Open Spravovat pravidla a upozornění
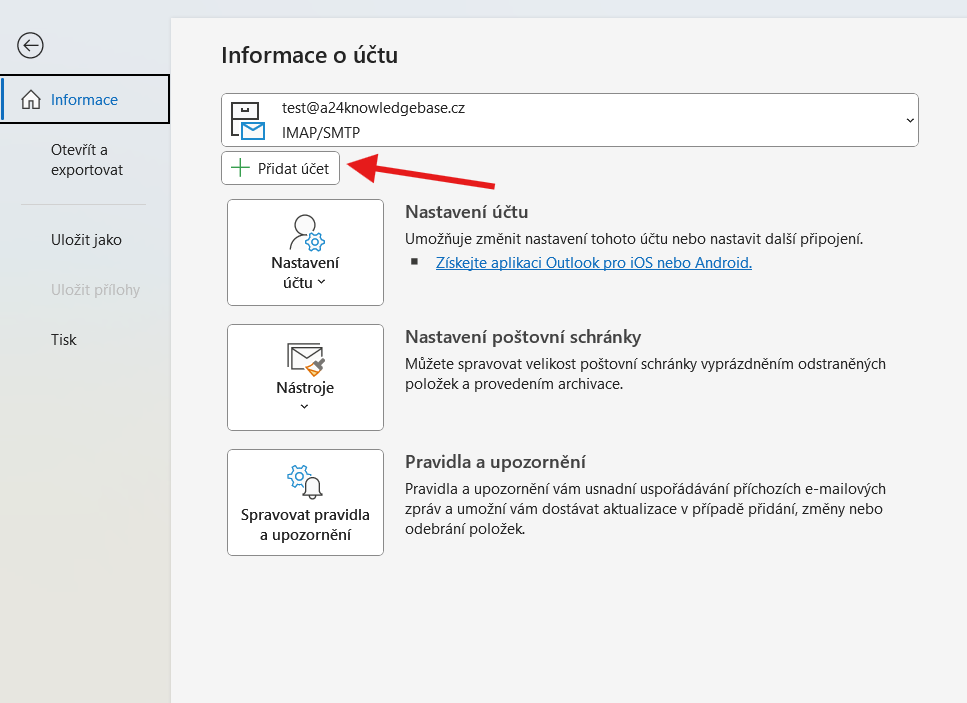Image resolution: width=967 pixels, height=703 pixels. [305, 503]
